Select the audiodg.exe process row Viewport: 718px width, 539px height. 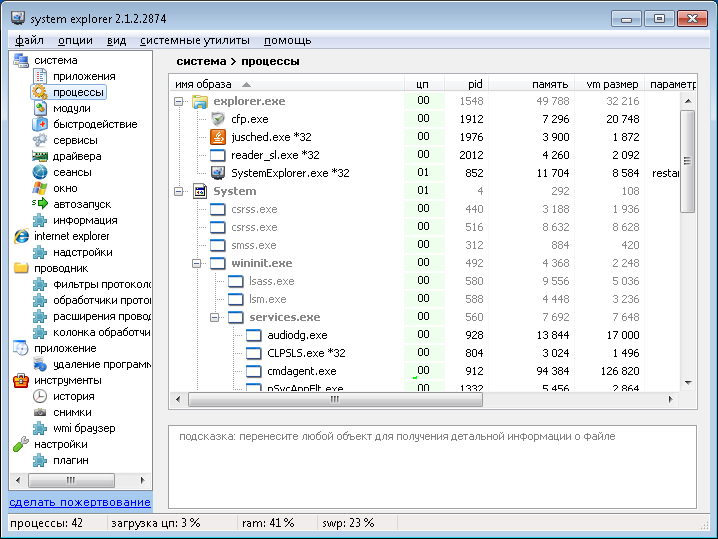[424, 335]
